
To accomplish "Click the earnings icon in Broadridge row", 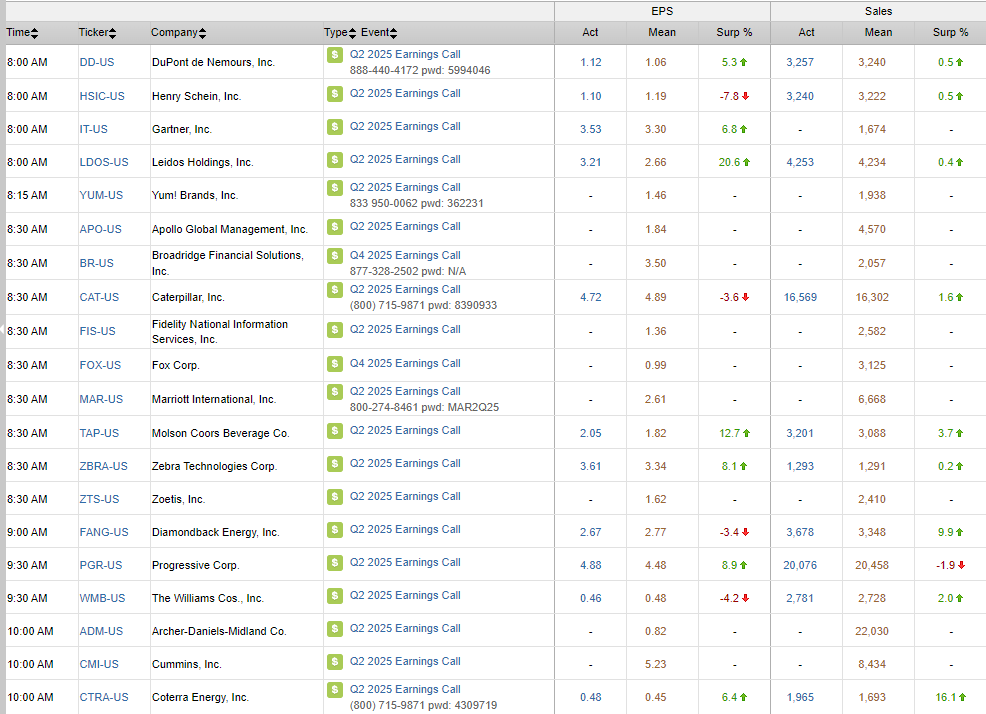I will (x=335, y=255).
